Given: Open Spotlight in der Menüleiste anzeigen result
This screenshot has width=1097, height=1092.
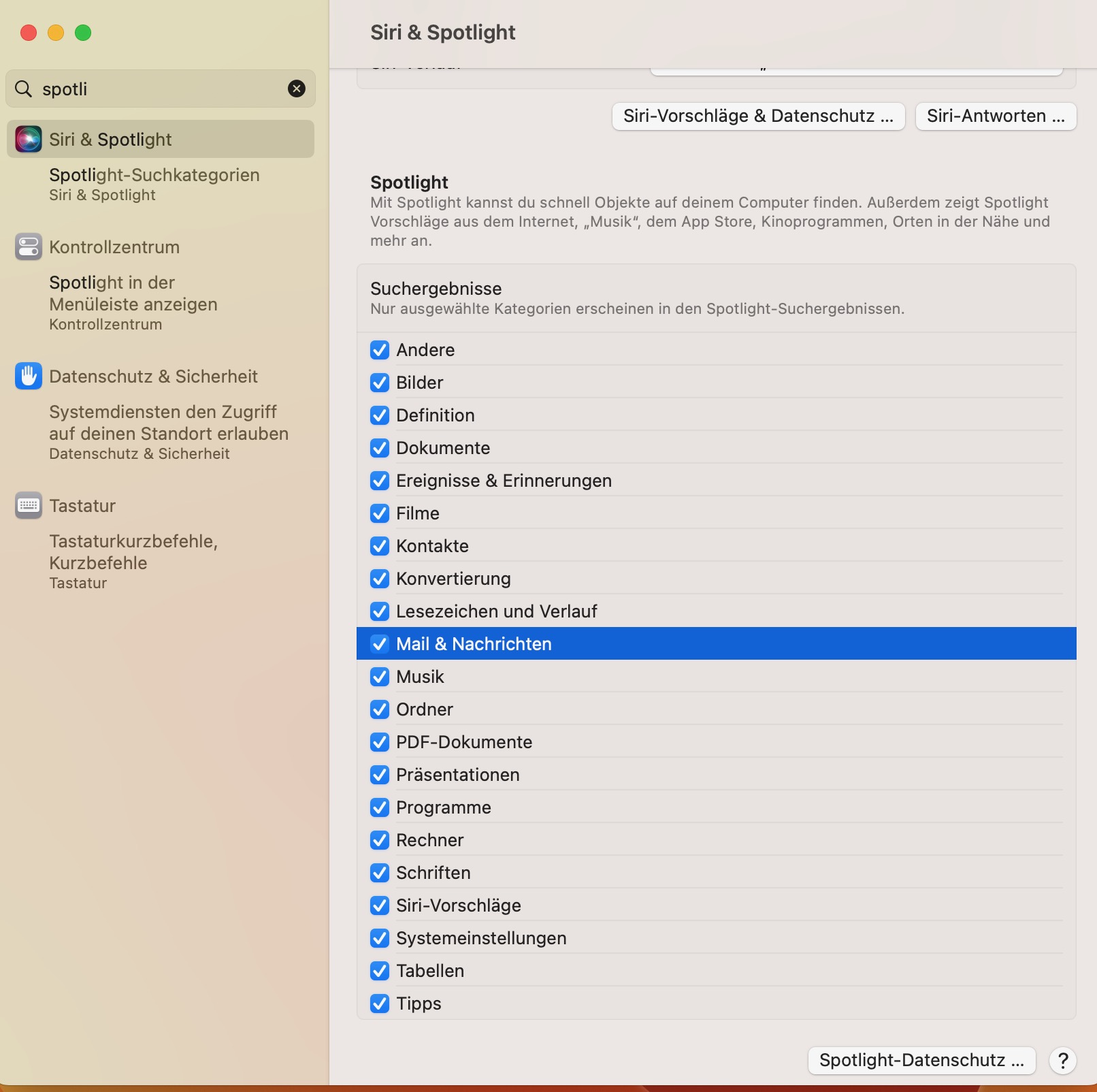Looking at the screenshot, I should pyautogui.click(x=133, y=302).
